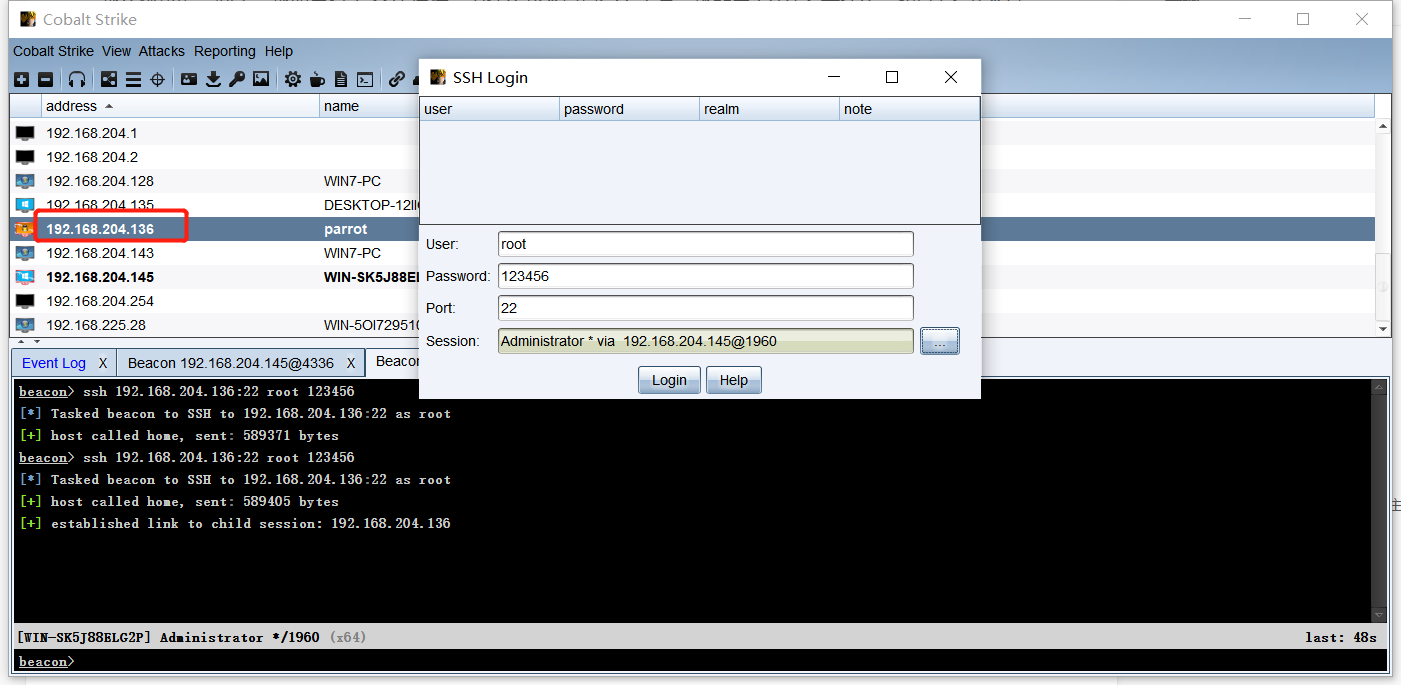The width and height of the screenshot is (1401, 685).
Task: Open the Reporting menu
Action: pos(225,51)
